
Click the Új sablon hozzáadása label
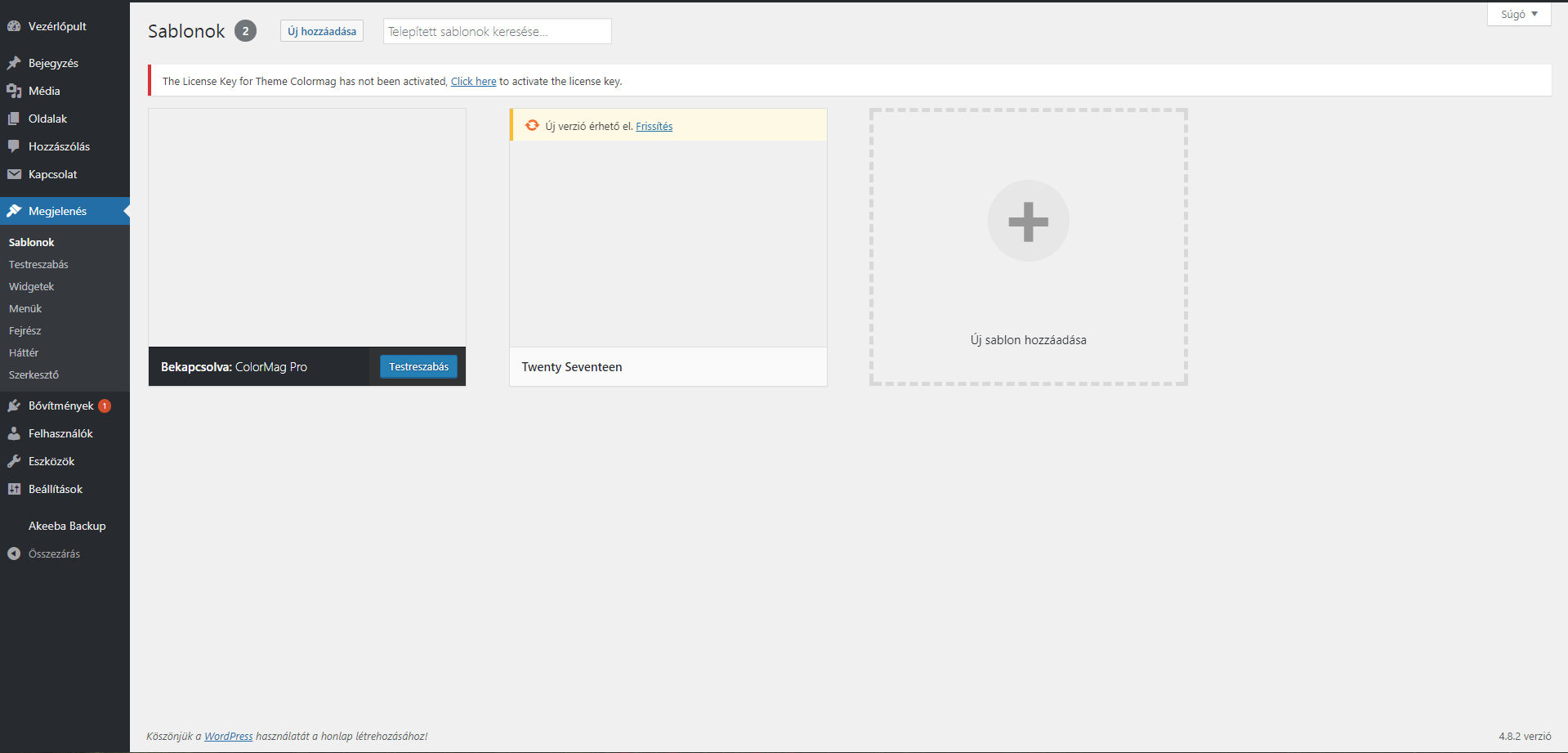coord(1029,340)
